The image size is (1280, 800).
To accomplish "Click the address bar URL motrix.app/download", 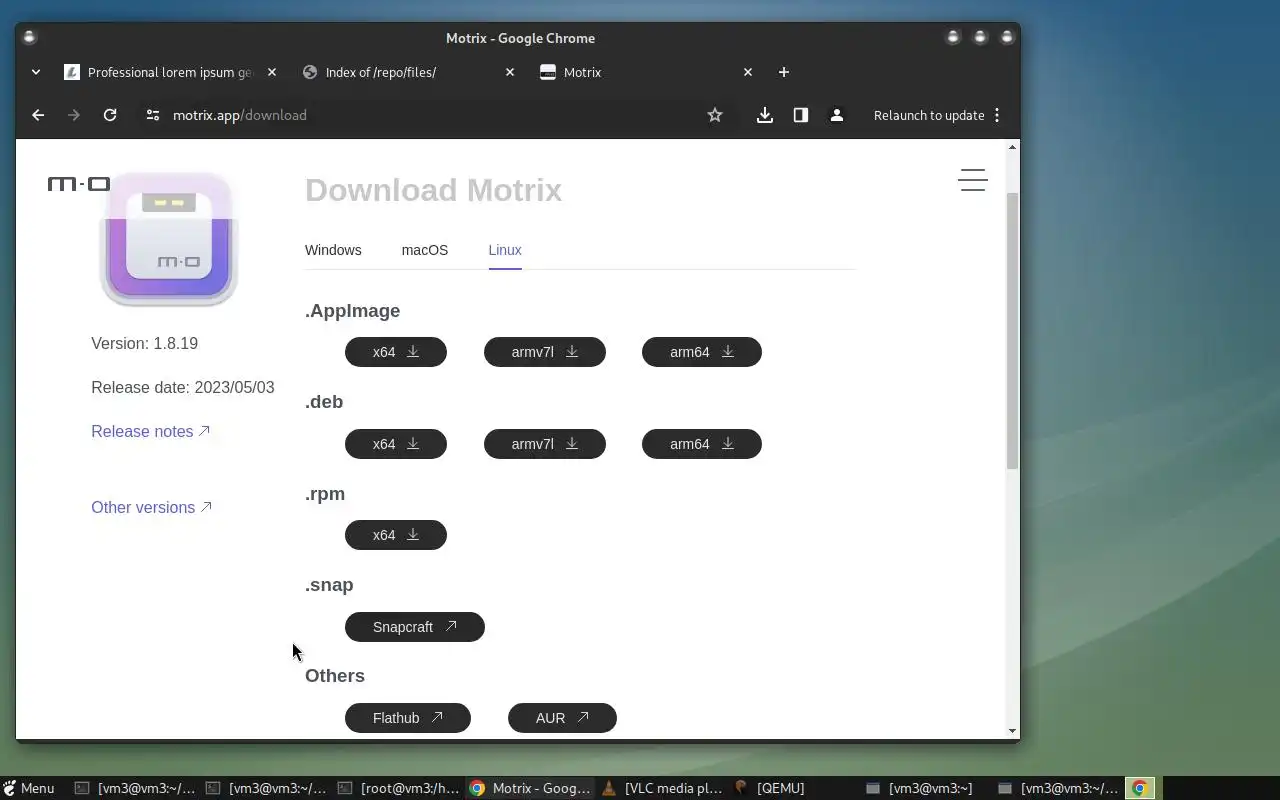I will click(240, 115).
